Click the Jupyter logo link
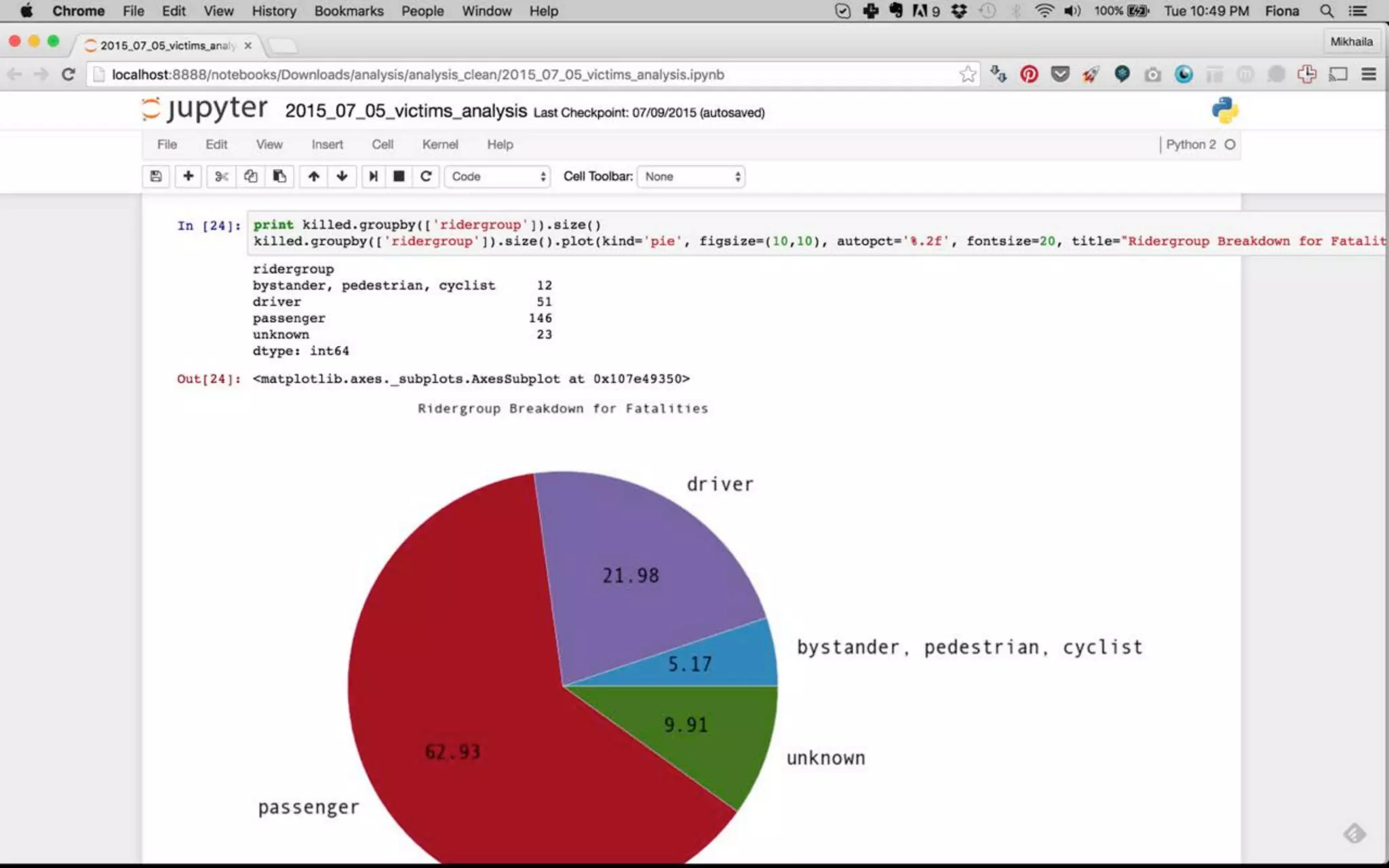This screenshot has height=868, width=1389. 205,108
